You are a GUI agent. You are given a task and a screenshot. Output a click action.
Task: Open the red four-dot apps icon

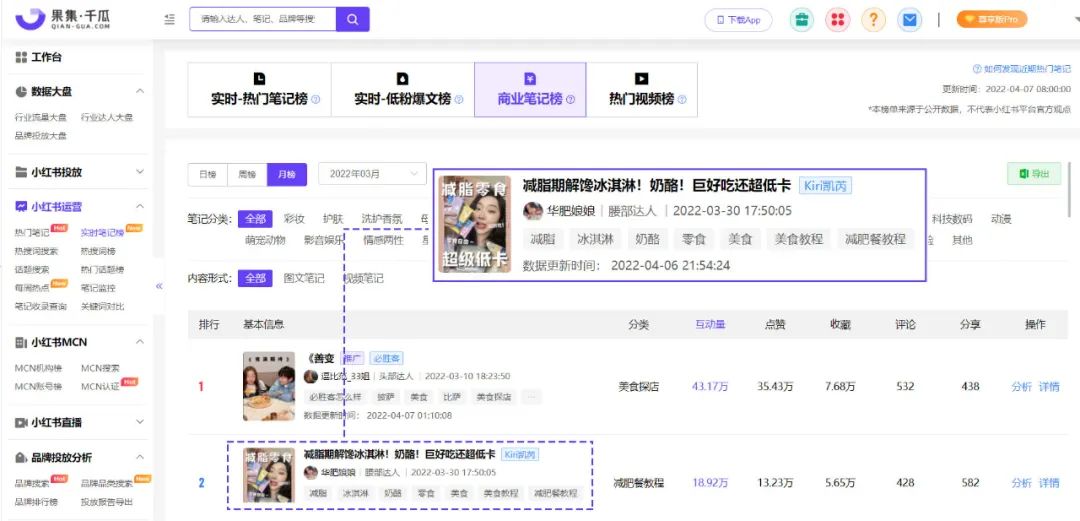click(x=838, y=19)
